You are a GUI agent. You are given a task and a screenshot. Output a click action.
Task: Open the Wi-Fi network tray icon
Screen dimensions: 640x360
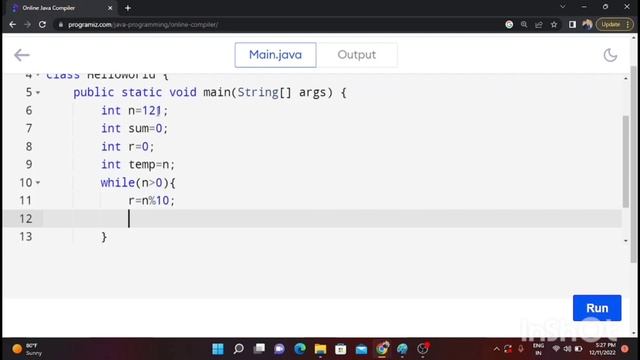click(556, 349)
